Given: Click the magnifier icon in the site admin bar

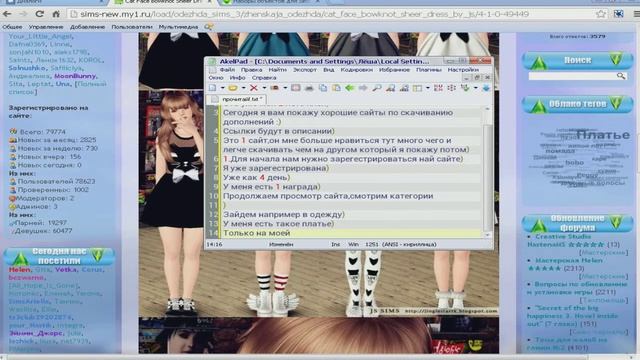Looking at the screenshot, I should pyautogui.click(x=209, y=27).
